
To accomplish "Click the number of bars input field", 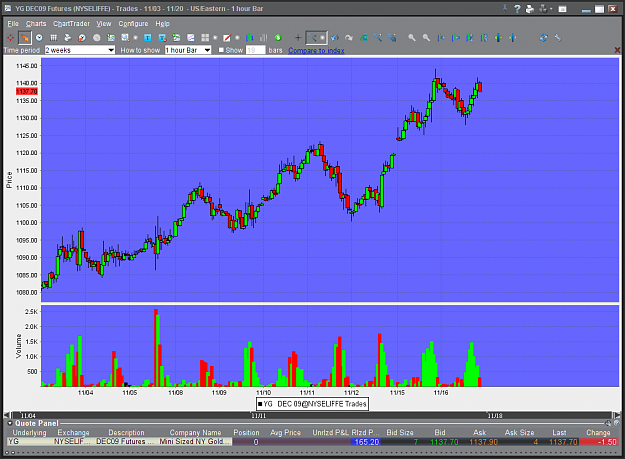I will tap(256, 50).
